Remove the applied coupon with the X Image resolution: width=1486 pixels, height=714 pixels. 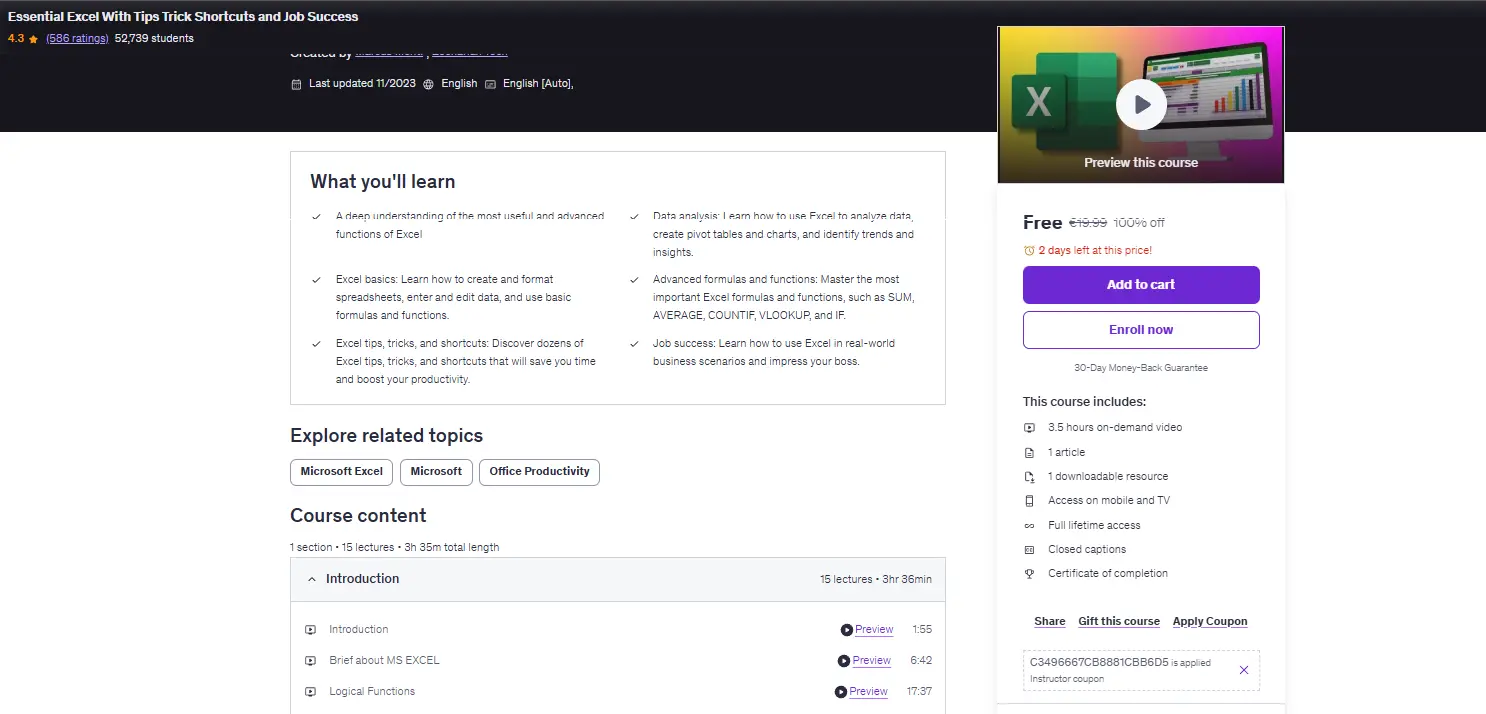point(1244,670)
